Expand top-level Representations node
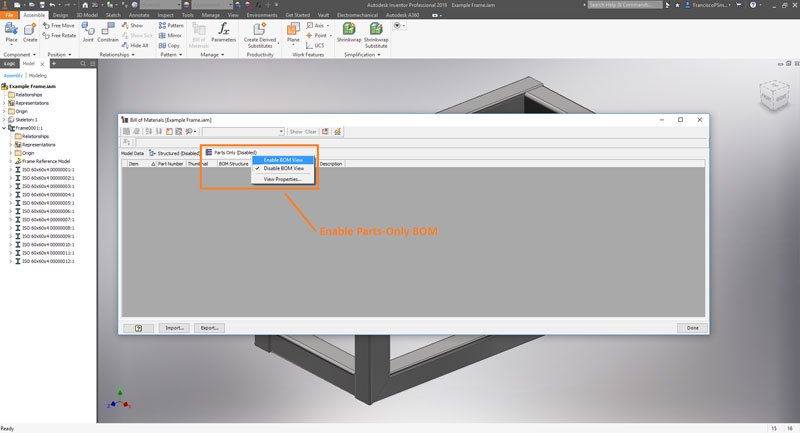The width and height of the screenshot is (800, 433). coord(4,103)
